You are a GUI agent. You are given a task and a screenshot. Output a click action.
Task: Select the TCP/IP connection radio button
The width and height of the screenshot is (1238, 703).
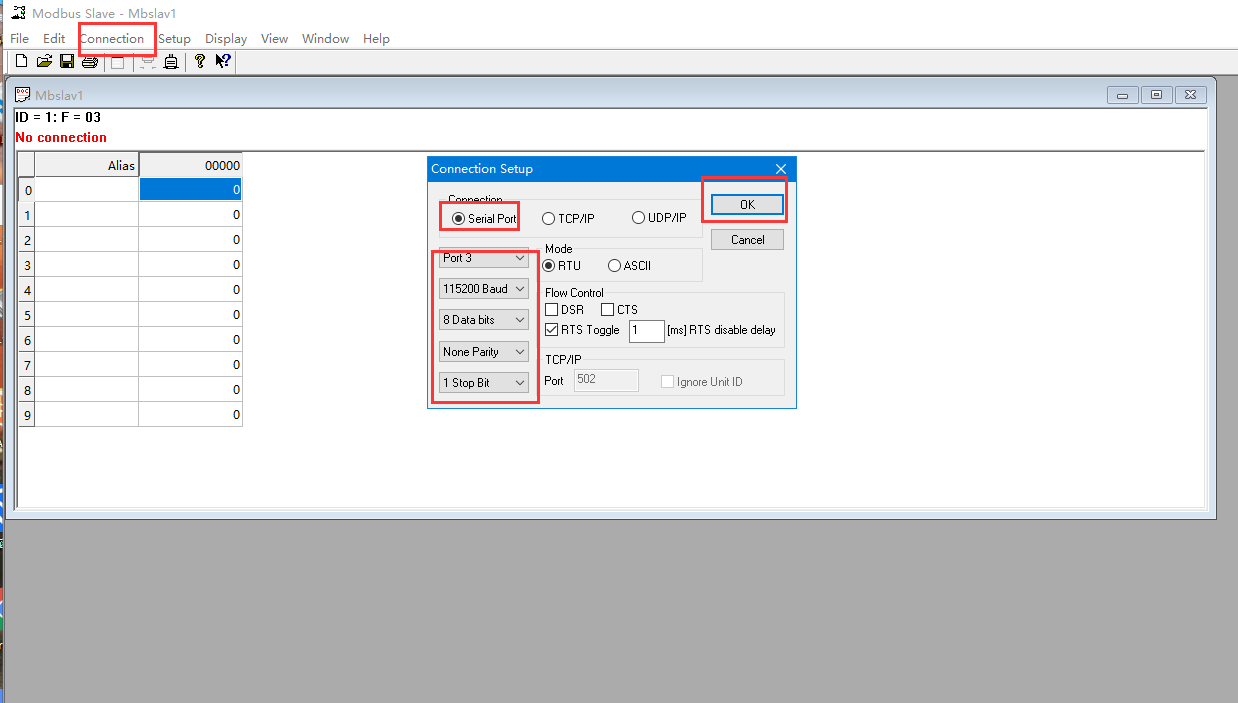coord(549,218)
